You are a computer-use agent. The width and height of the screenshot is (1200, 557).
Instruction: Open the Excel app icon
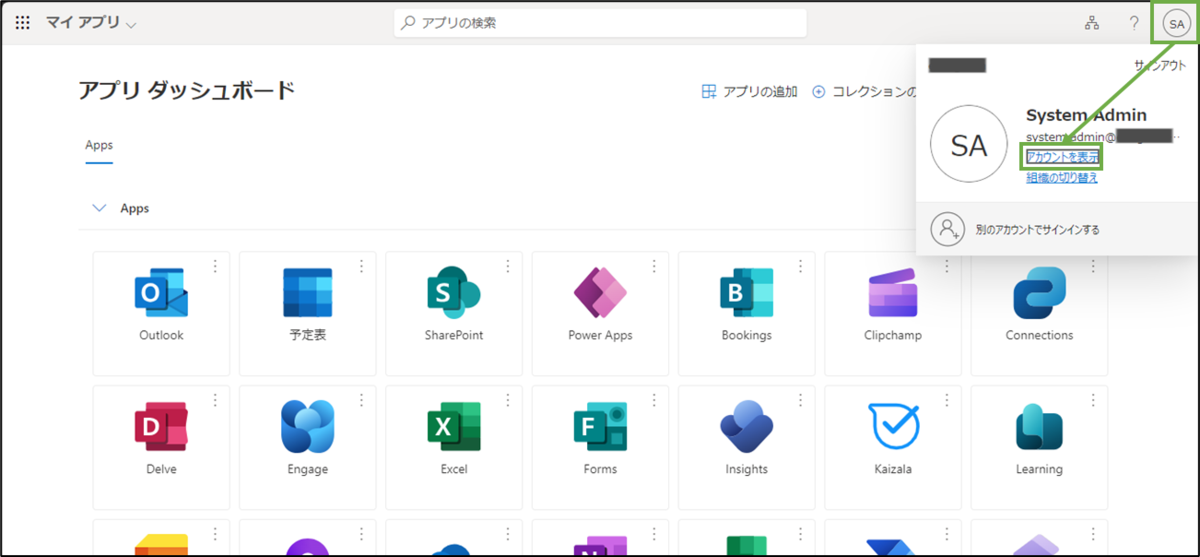coord(454,427)
